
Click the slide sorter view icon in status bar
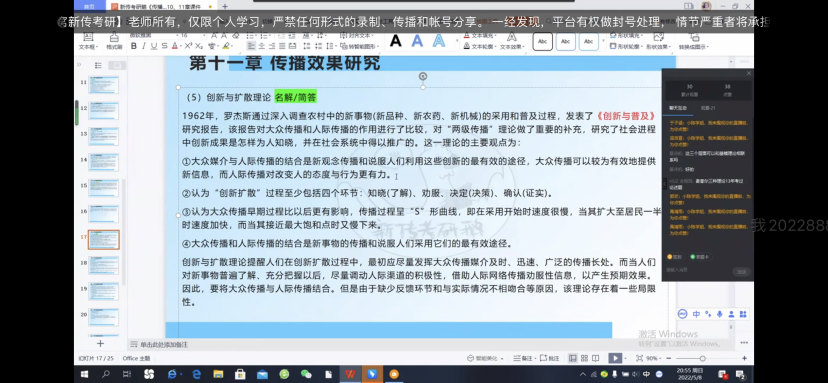[x=584, y=358]
